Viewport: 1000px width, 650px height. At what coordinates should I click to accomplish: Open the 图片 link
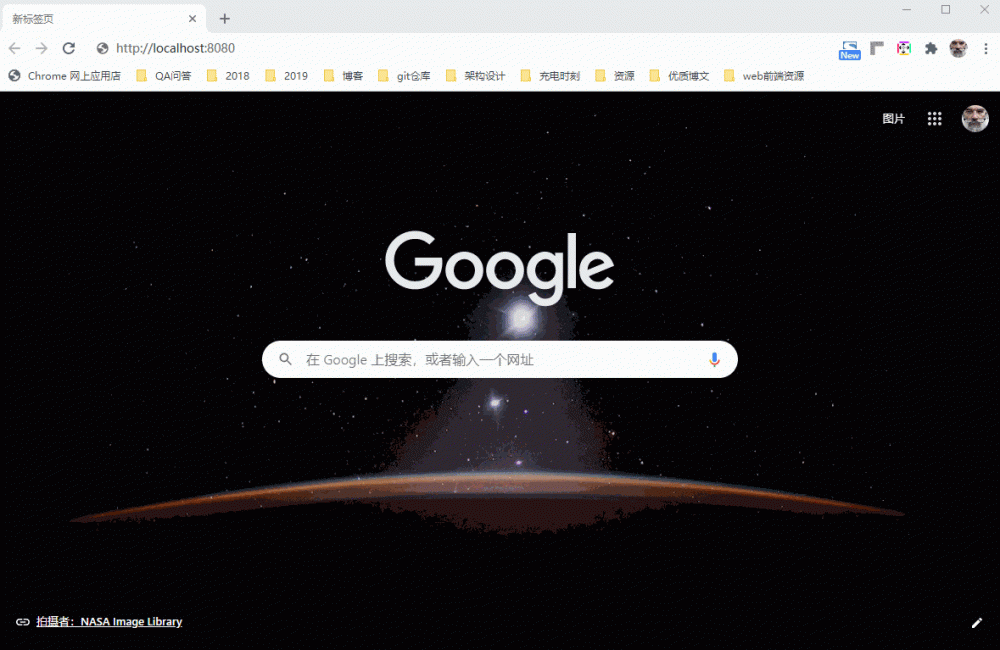(893, 118)
